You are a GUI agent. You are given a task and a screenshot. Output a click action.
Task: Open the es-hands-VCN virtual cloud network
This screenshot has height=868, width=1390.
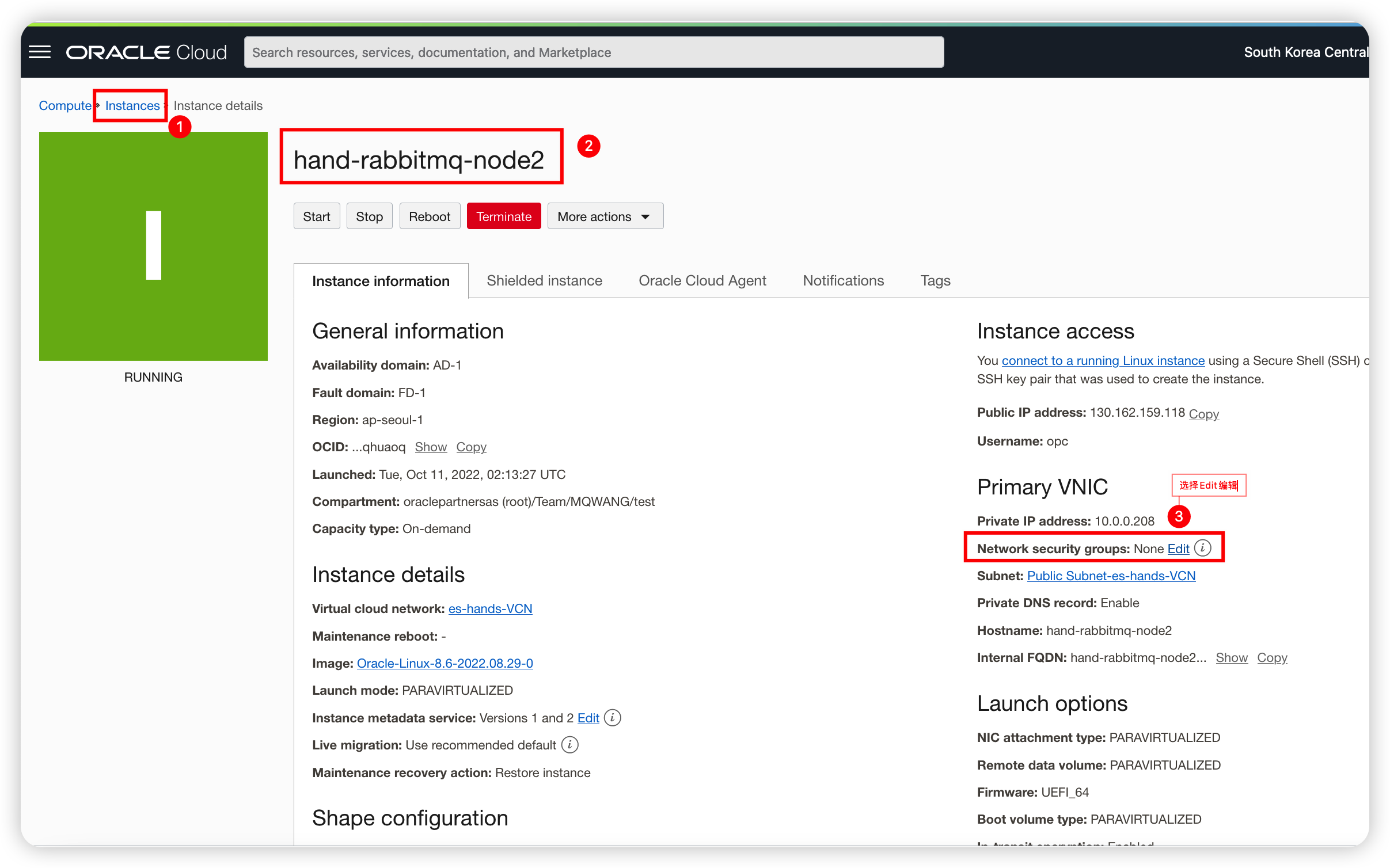point(490,608)
